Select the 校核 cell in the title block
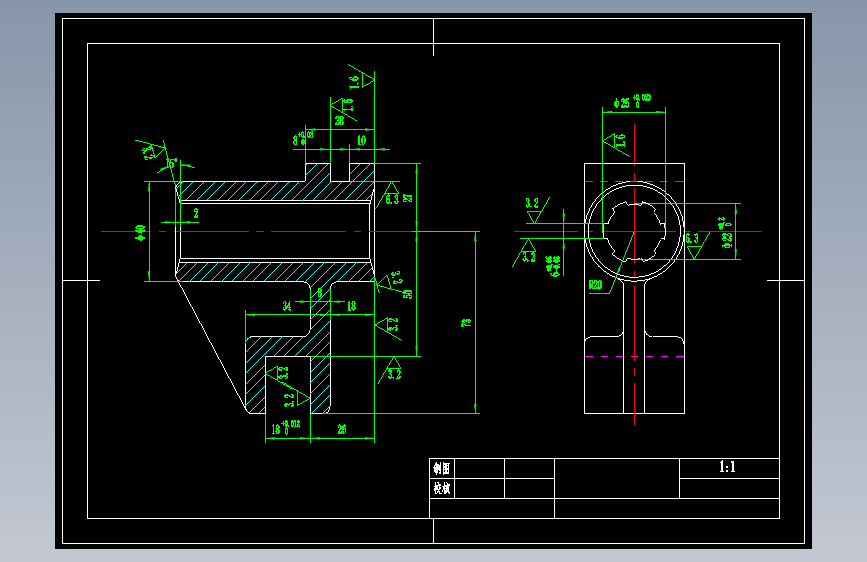The image size is (867, 562). pos(442,488)
